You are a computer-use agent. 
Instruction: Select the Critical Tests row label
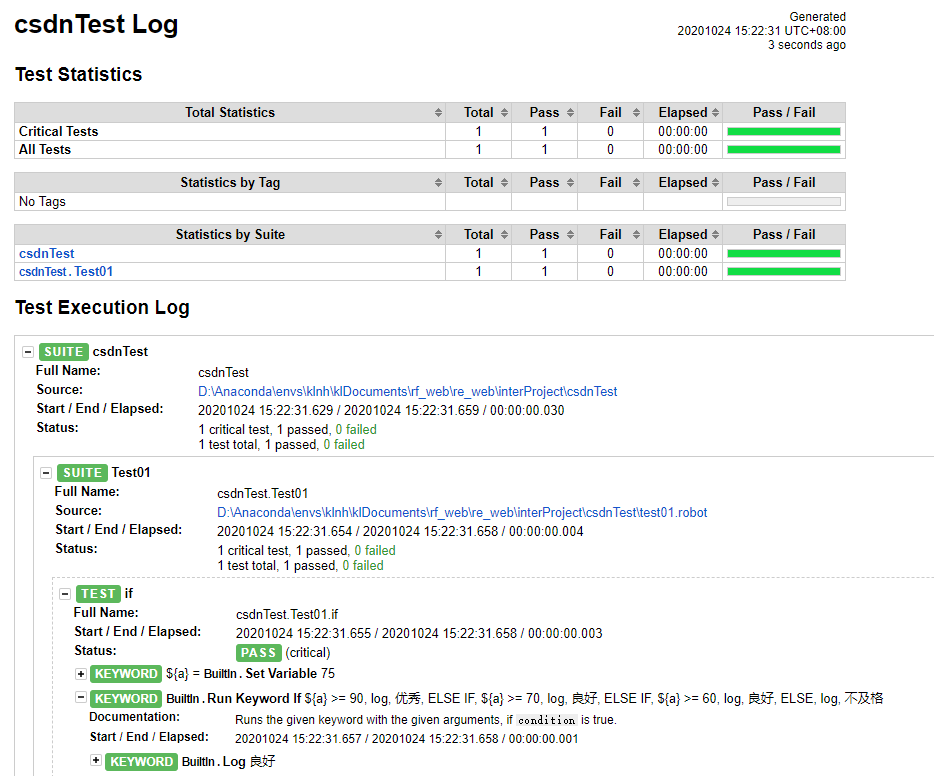(58, 132)
